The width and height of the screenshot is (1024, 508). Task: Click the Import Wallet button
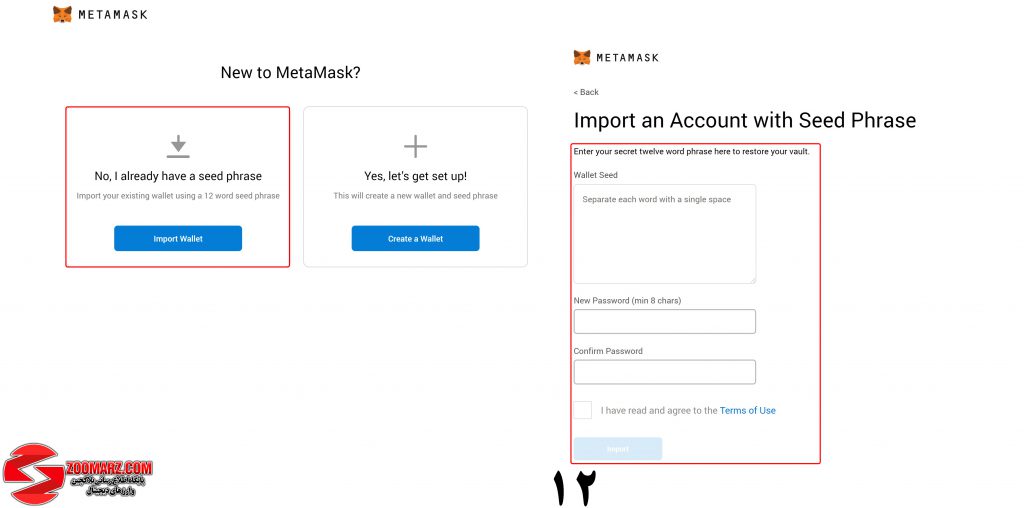click(x=178, y=238)
